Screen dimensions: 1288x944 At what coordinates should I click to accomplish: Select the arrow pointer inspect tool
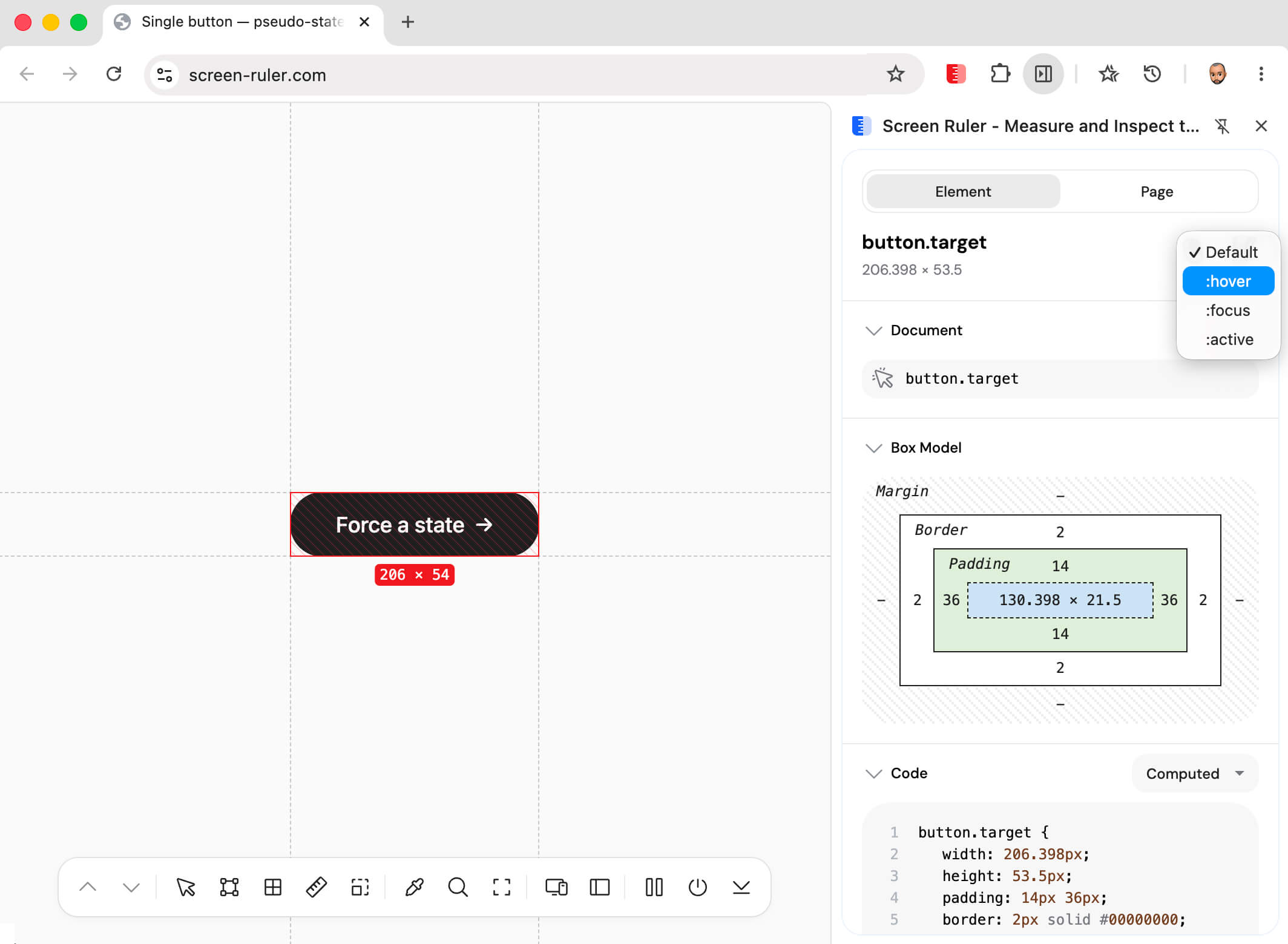(186, 887)
